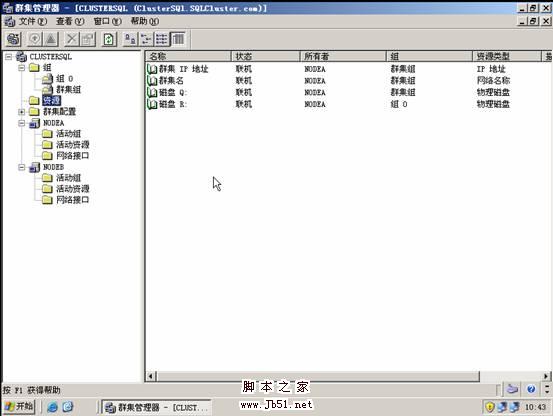553x416 pixels.
Task: Click the properties toolbar icon
Action: (x=88, y=39)
